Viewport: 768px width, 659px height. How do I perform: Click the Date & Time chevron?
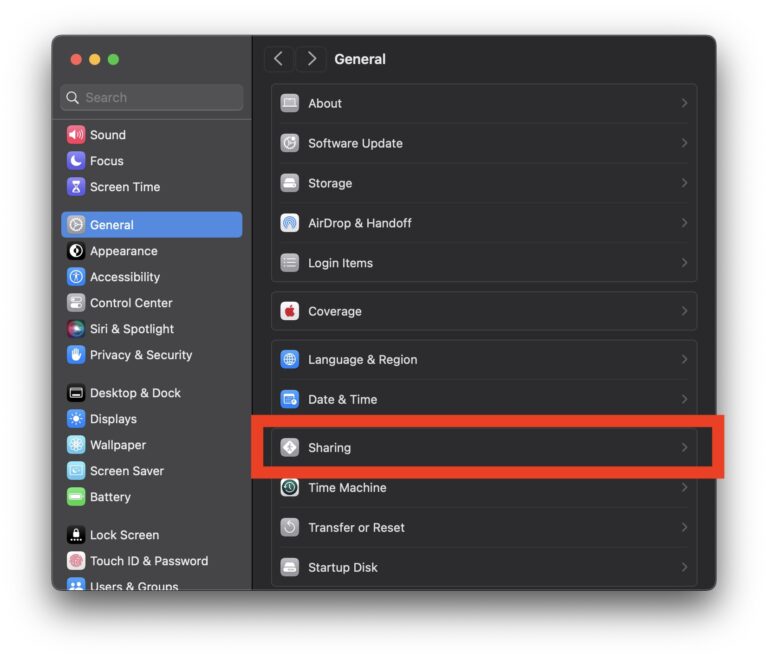tap(684, 399)
